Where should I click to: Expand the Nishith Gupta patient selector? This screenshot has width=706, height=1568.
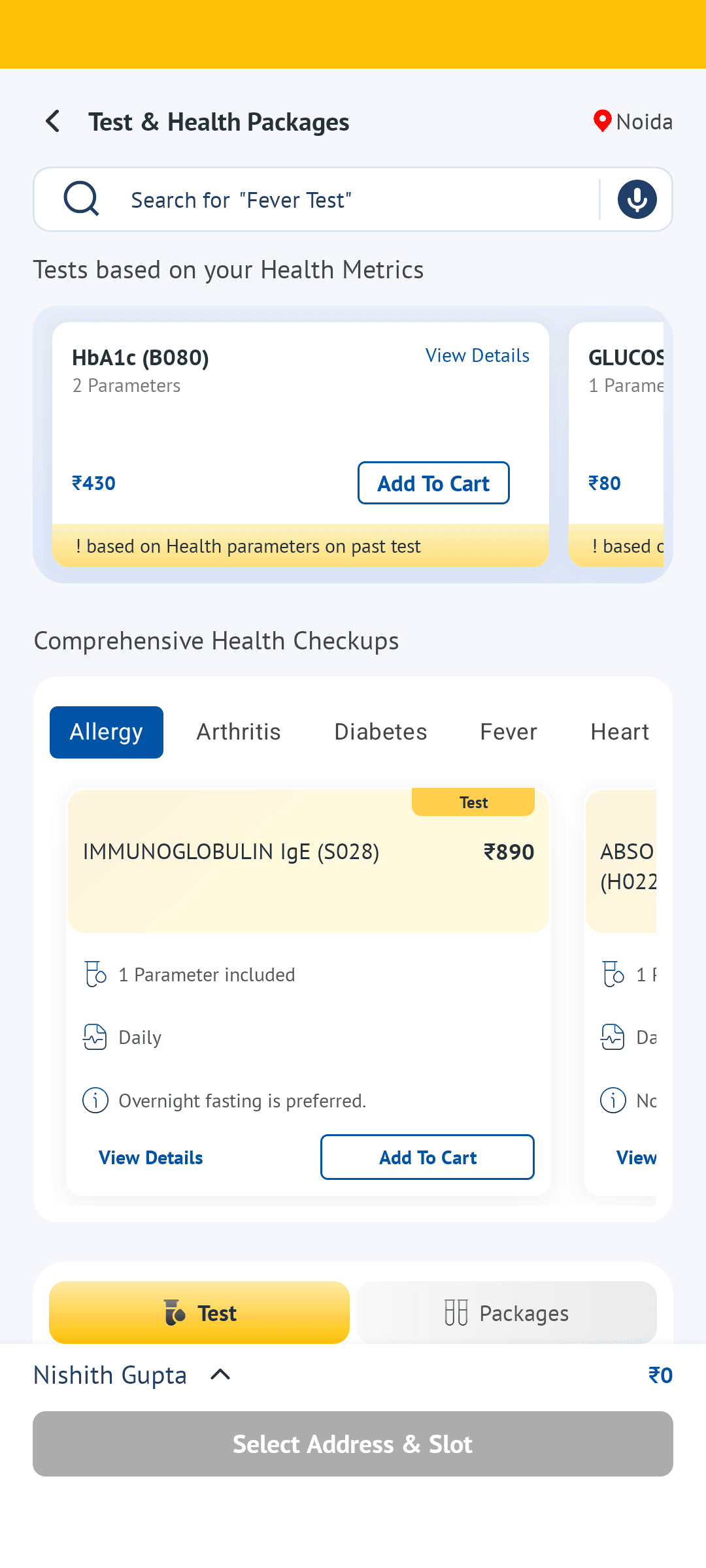[132, 1375]
